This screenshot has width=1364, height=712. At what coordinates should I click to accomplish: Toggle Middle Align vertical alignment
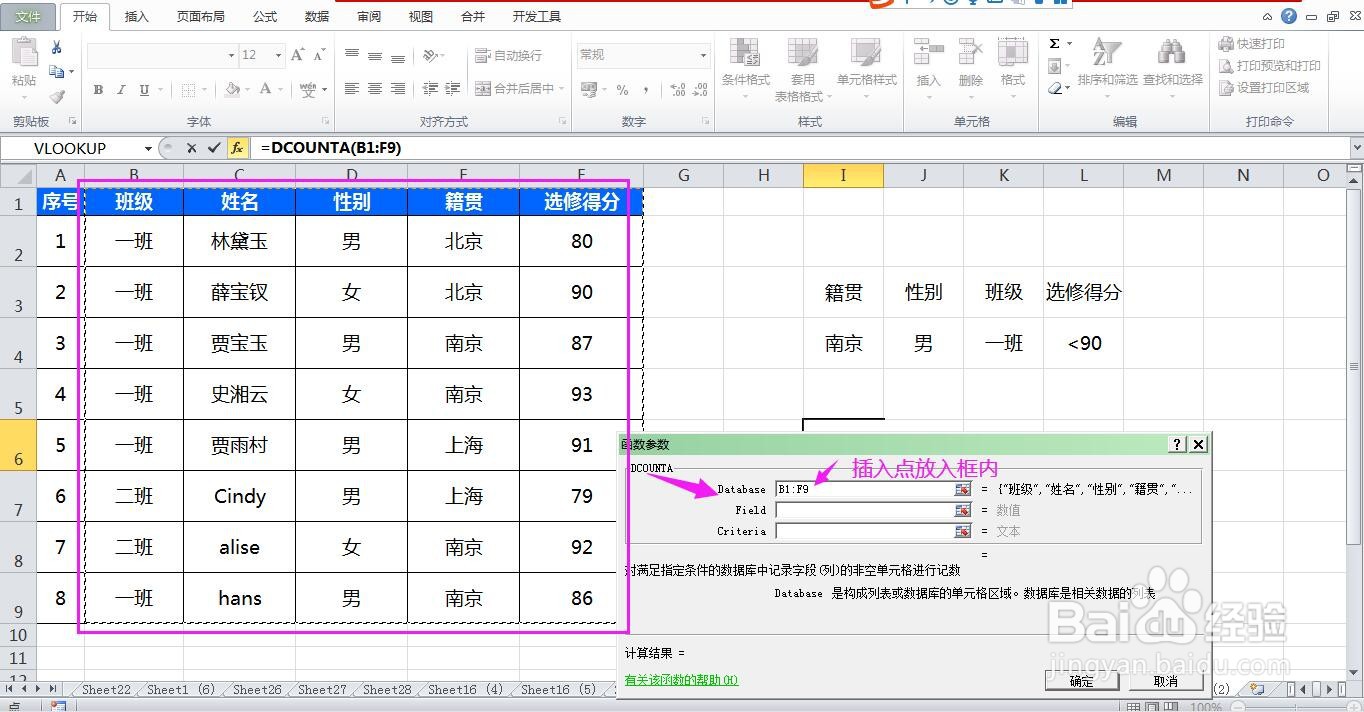(x=375, y=56)
